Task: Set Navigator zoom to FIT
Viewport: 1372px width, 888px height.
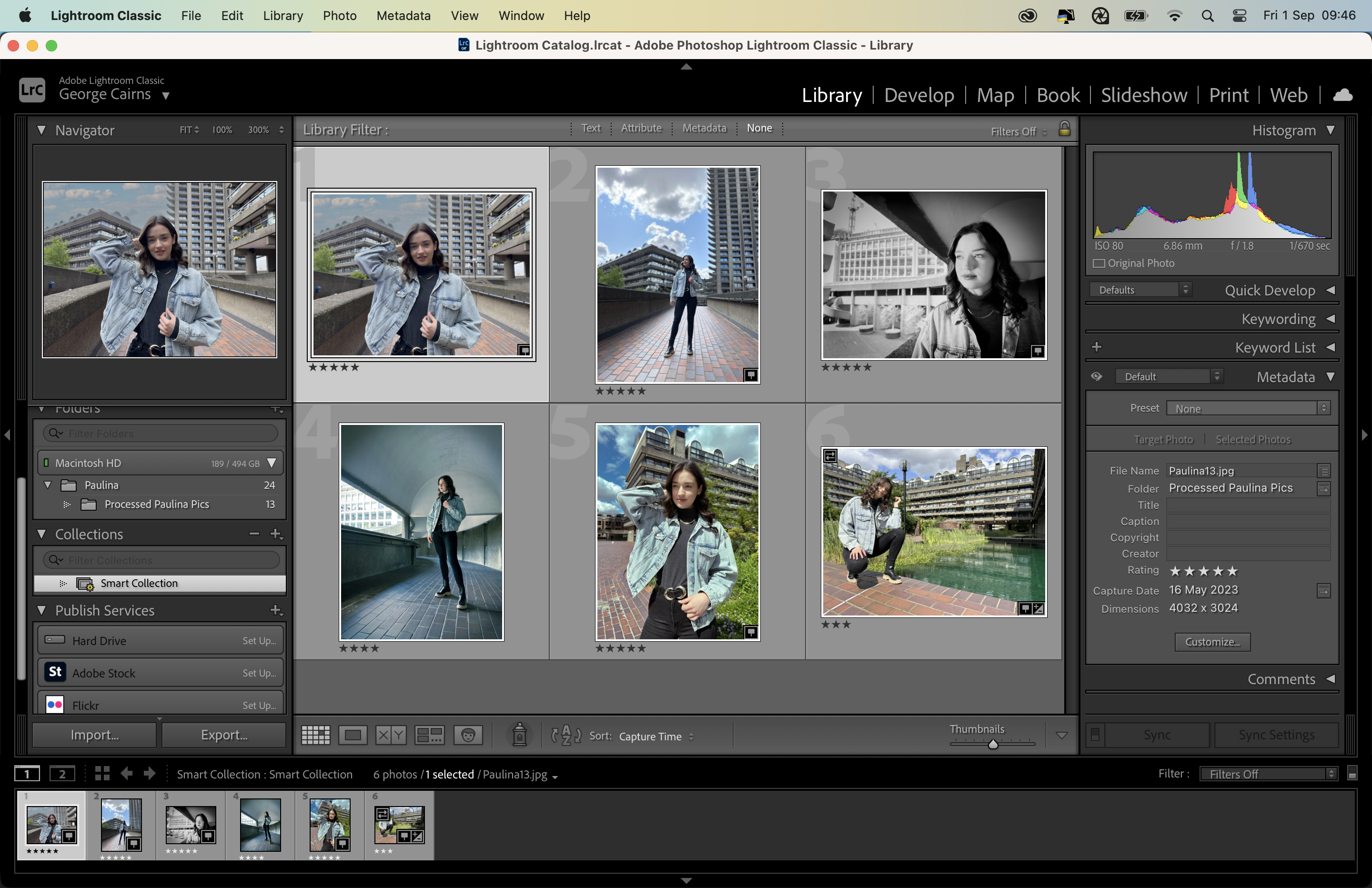Action: 186,130
